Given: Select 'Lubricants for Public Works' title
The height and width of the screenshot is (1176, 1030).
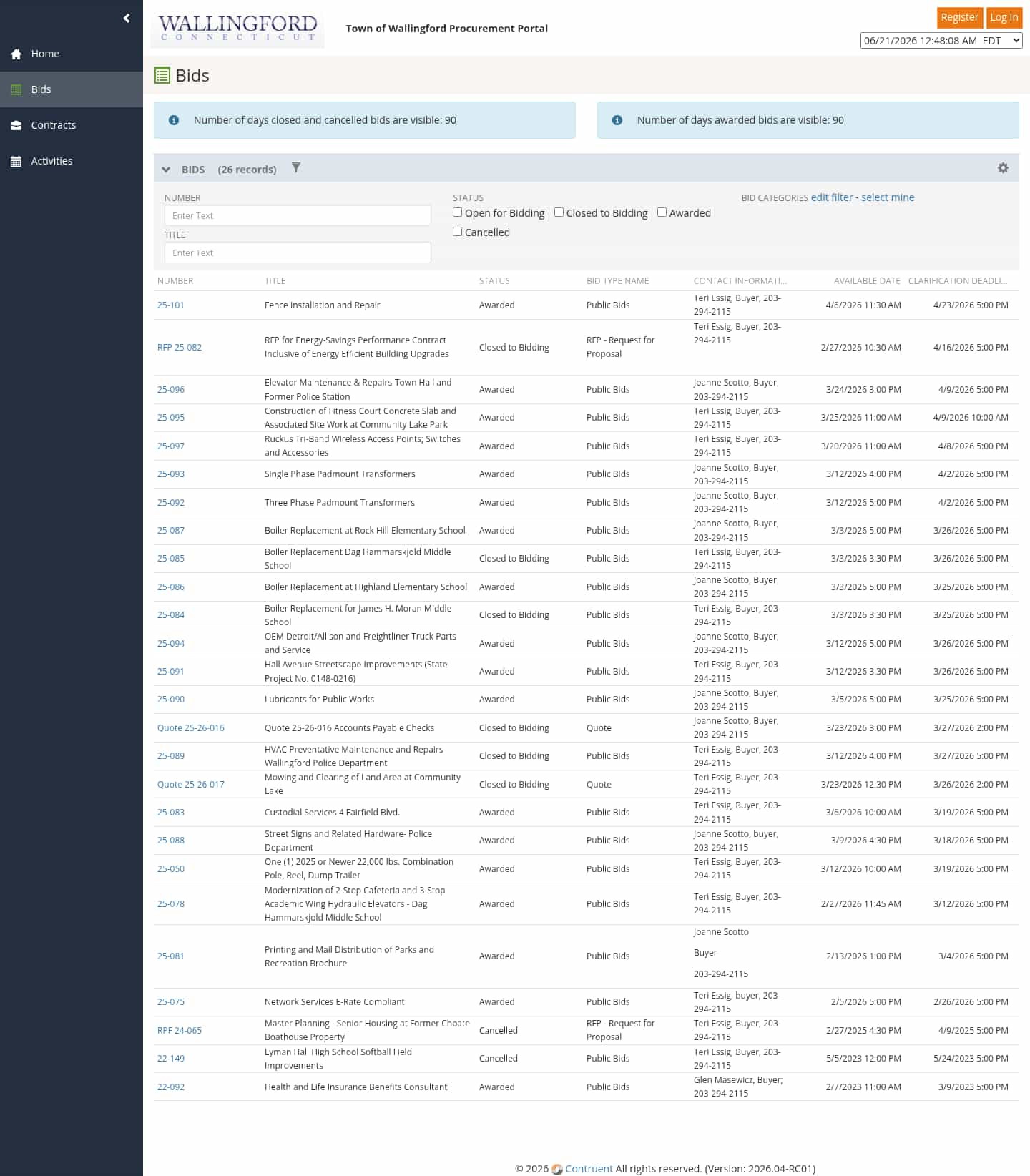Looking at the screenshot, I should pos(319,700).
